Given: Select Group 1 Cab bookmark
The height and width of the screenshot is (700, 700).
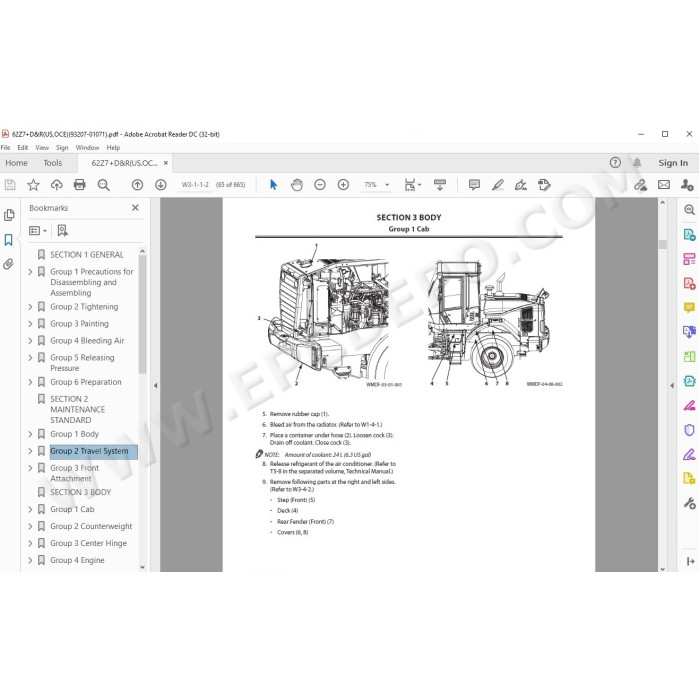Looking at the screenshot, I should click(x=72, y=509).
